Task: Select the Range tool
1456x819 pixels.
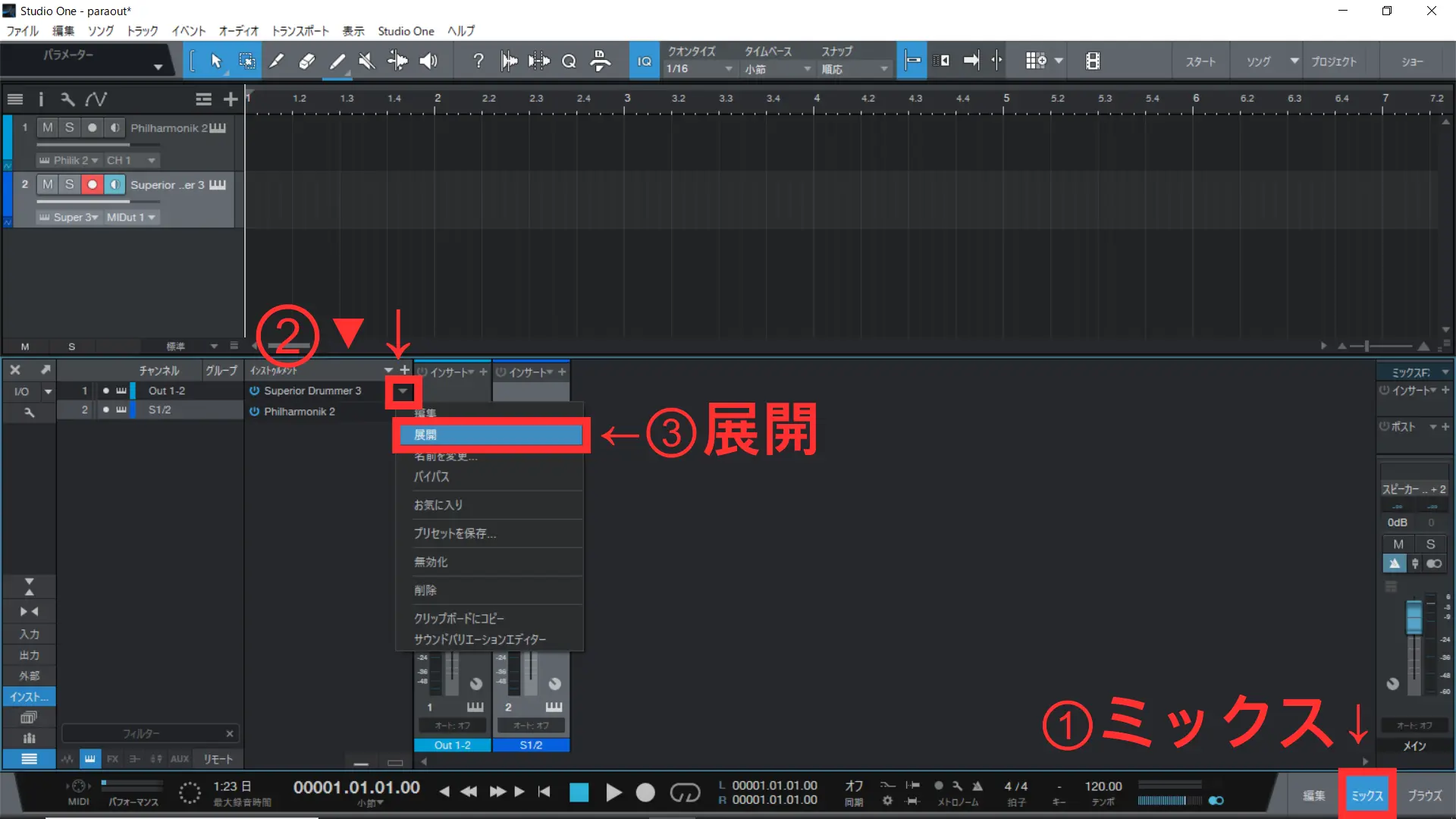Action: (x=246, y=61)
